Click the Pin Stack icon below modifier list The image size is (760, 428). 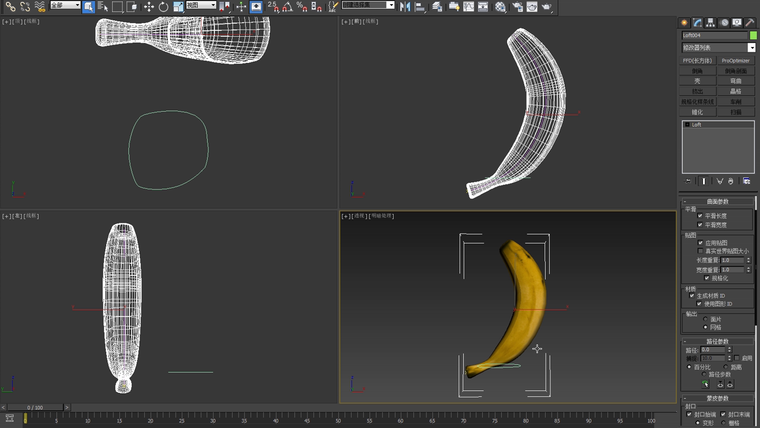point(688,181)
